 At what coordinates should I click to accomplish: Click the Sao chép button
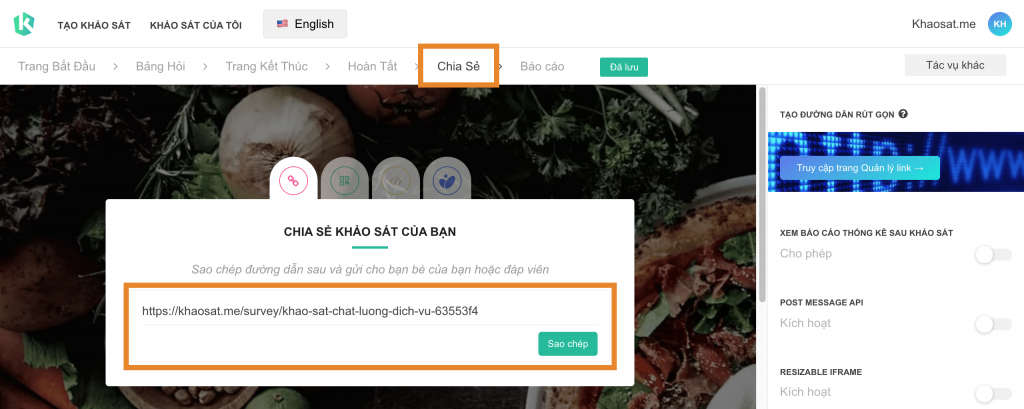click(568, 344)
